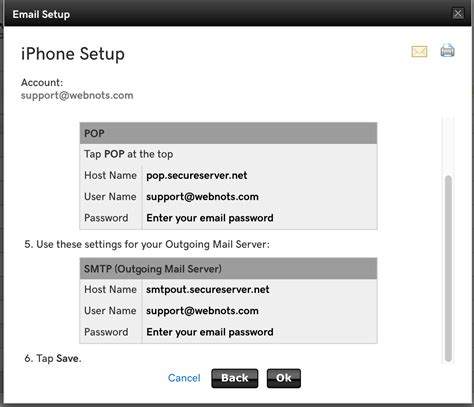Click step 6 'Tap Save' text

(x=53, y=358)
